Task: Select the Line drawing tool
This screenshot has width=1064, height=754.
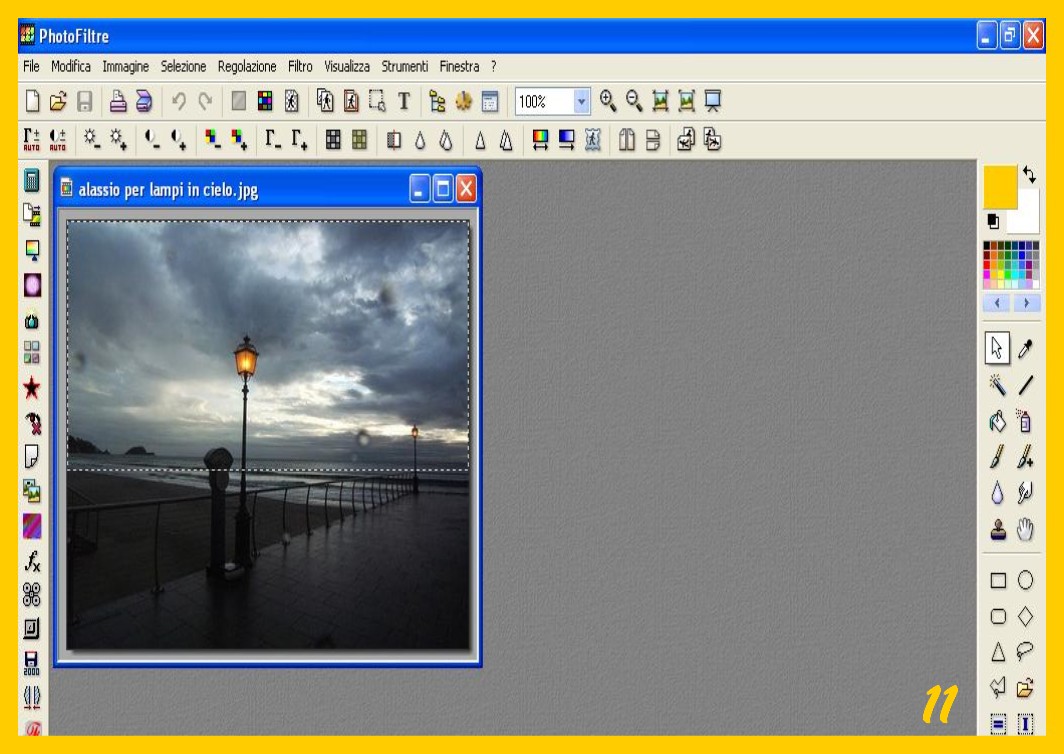Action: click(x=1025, y=385)
